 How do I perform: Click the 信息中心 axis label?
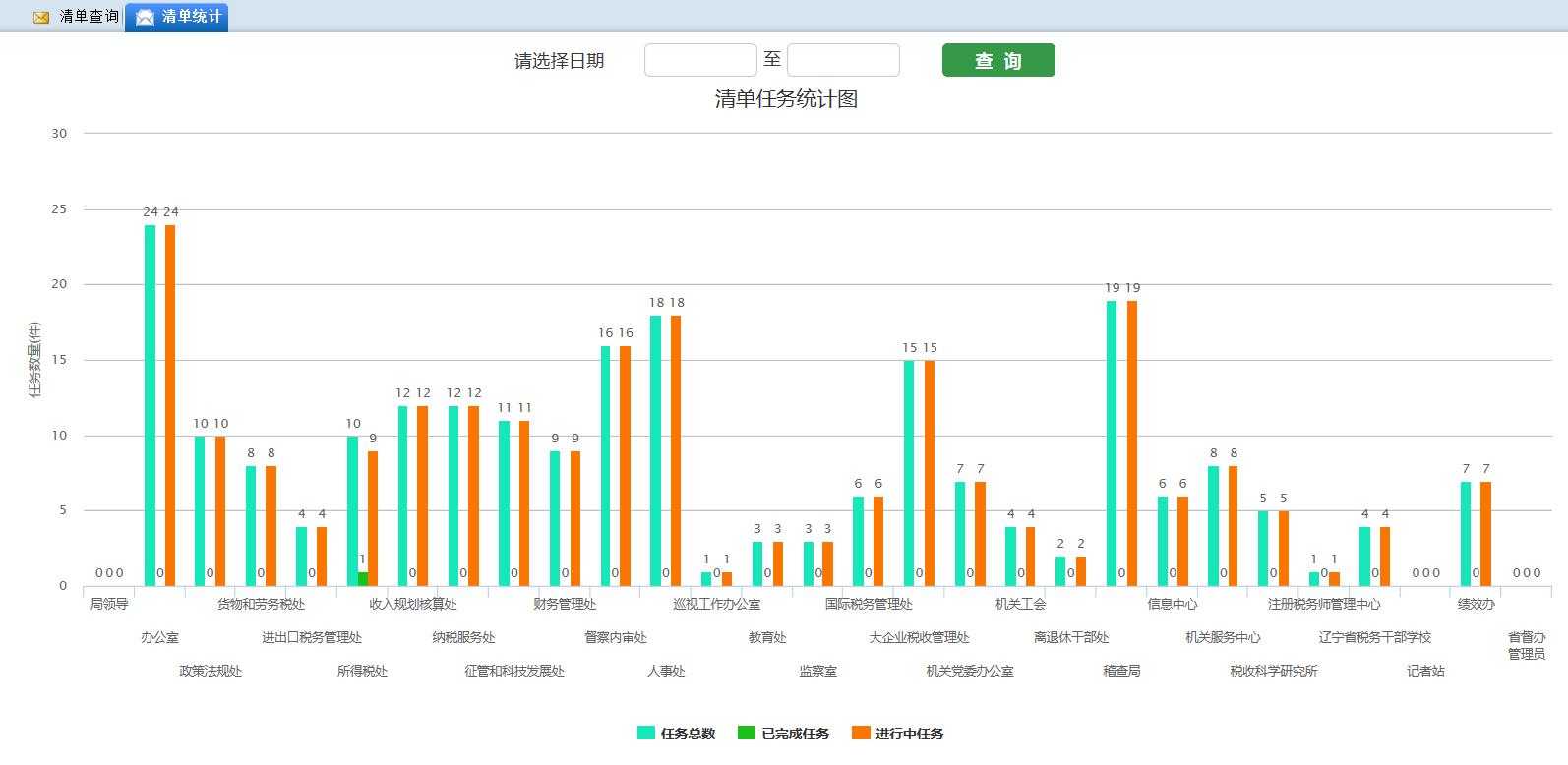[x=1173, y=604]
